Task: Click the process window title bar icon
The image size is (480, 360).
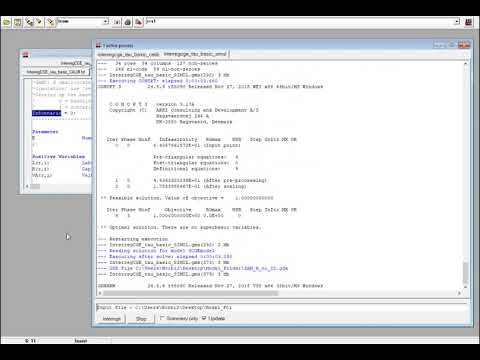Action: [x=98, y=45]
